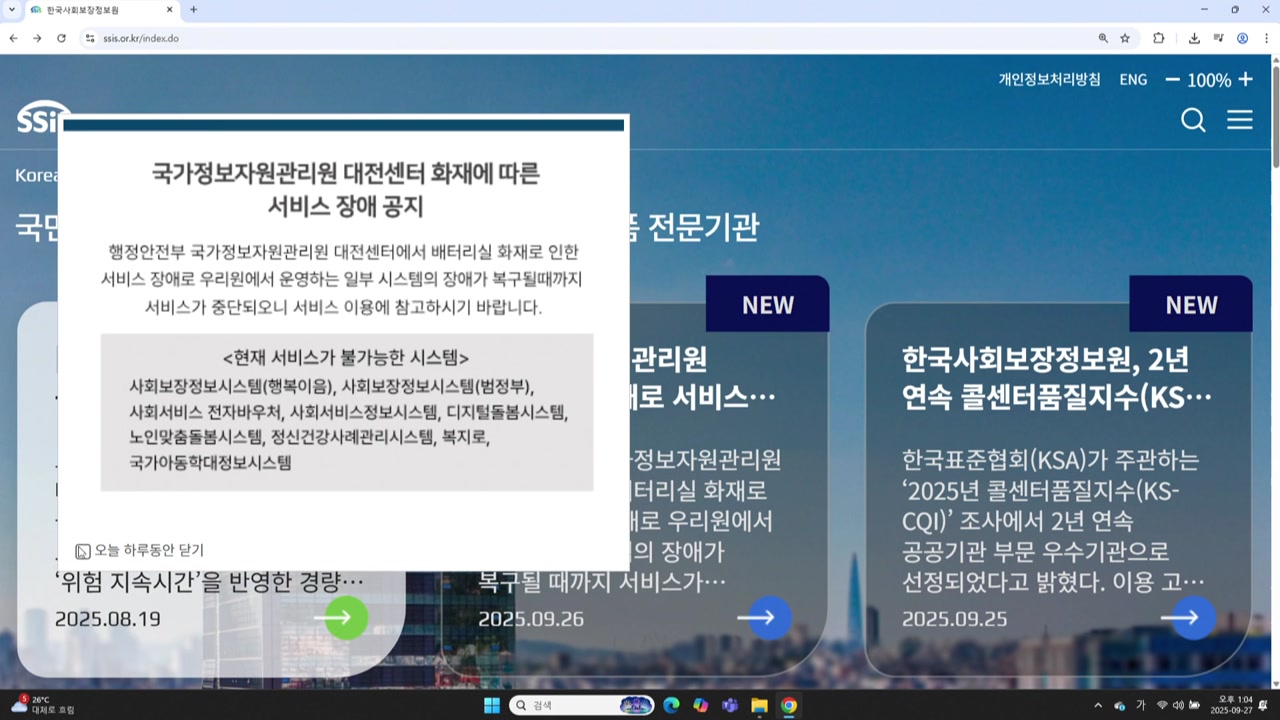Switch to the 한국사회보장정보원 browser tab
Image resolution: width=1280 pixels, height=720 pixels.
click(90, 10)
